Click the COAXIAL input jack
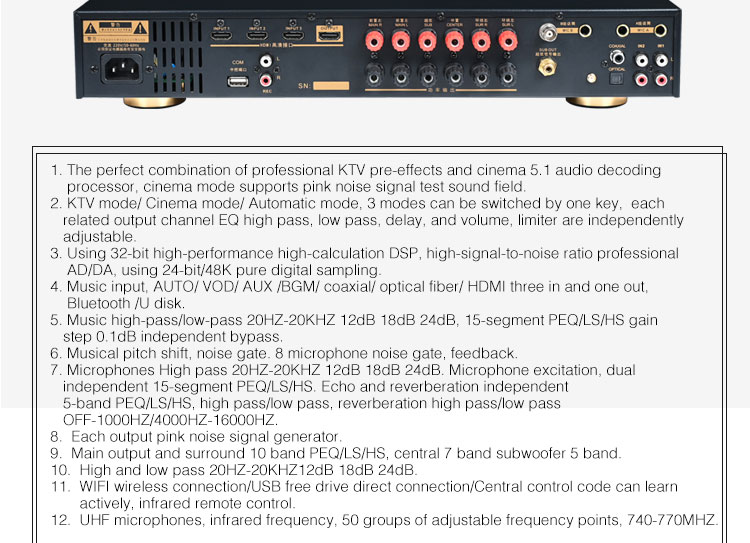 pyautogui.click(x=617, y=58)
